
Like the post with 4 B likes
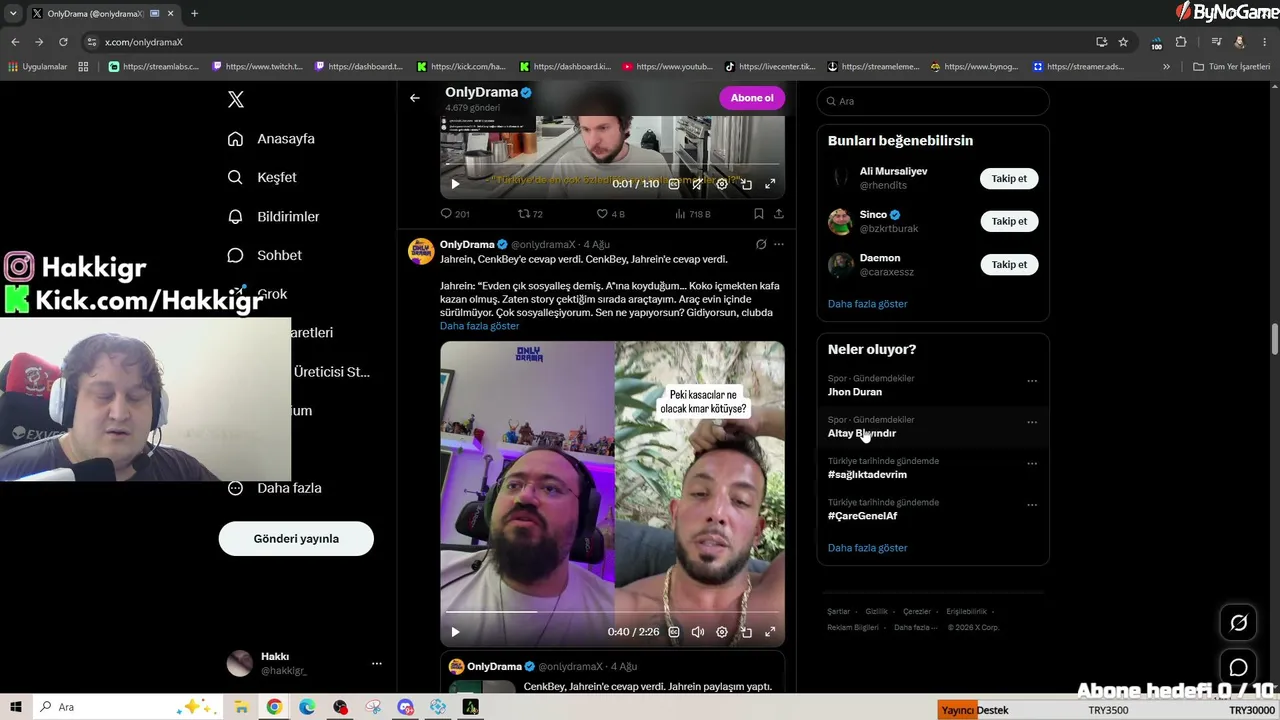coord(610,214)
